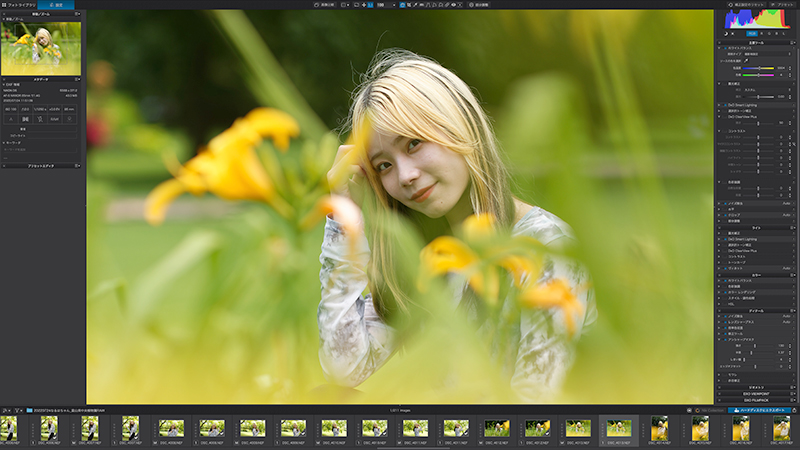Open the Metadata panel menu icon
This screenshot has width=800, height=450.
click(x=78, y=79)
